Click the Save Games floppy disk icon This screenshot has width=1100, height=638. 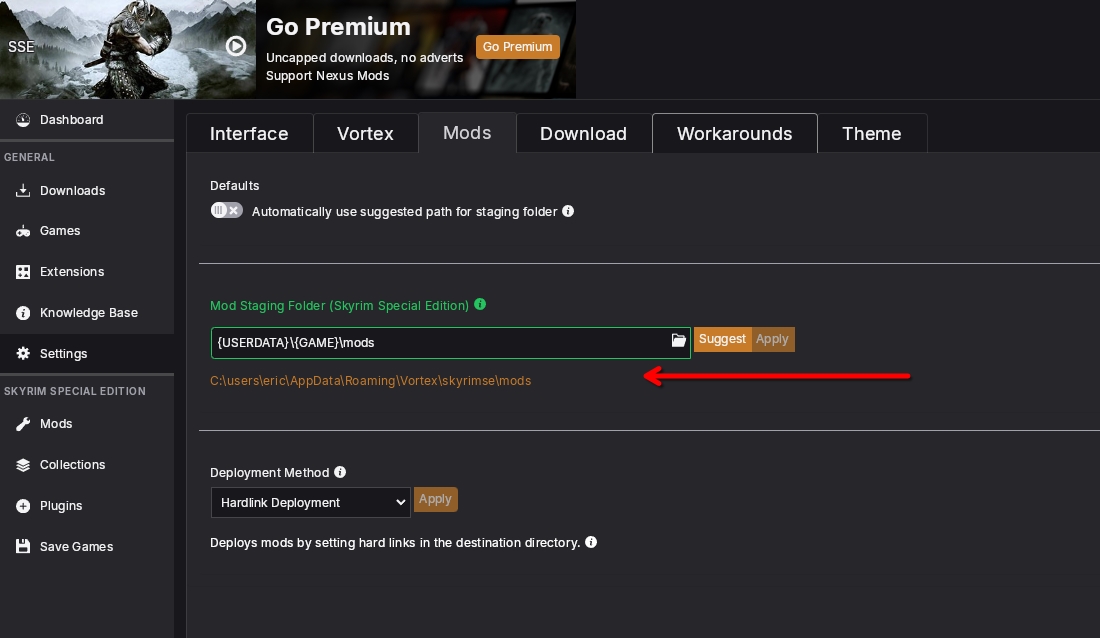23,547
